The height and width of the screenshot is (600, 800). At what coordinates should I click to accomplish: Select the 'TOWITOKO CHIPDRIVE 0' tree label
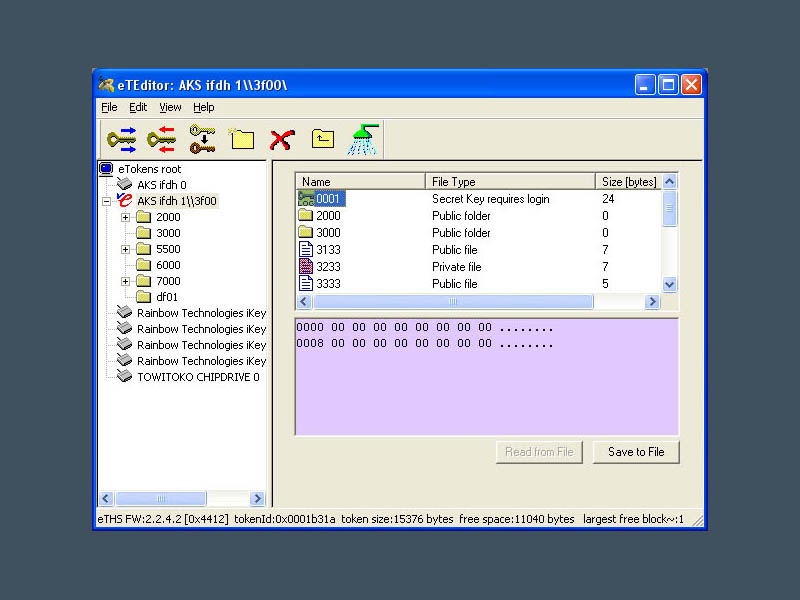198,377
